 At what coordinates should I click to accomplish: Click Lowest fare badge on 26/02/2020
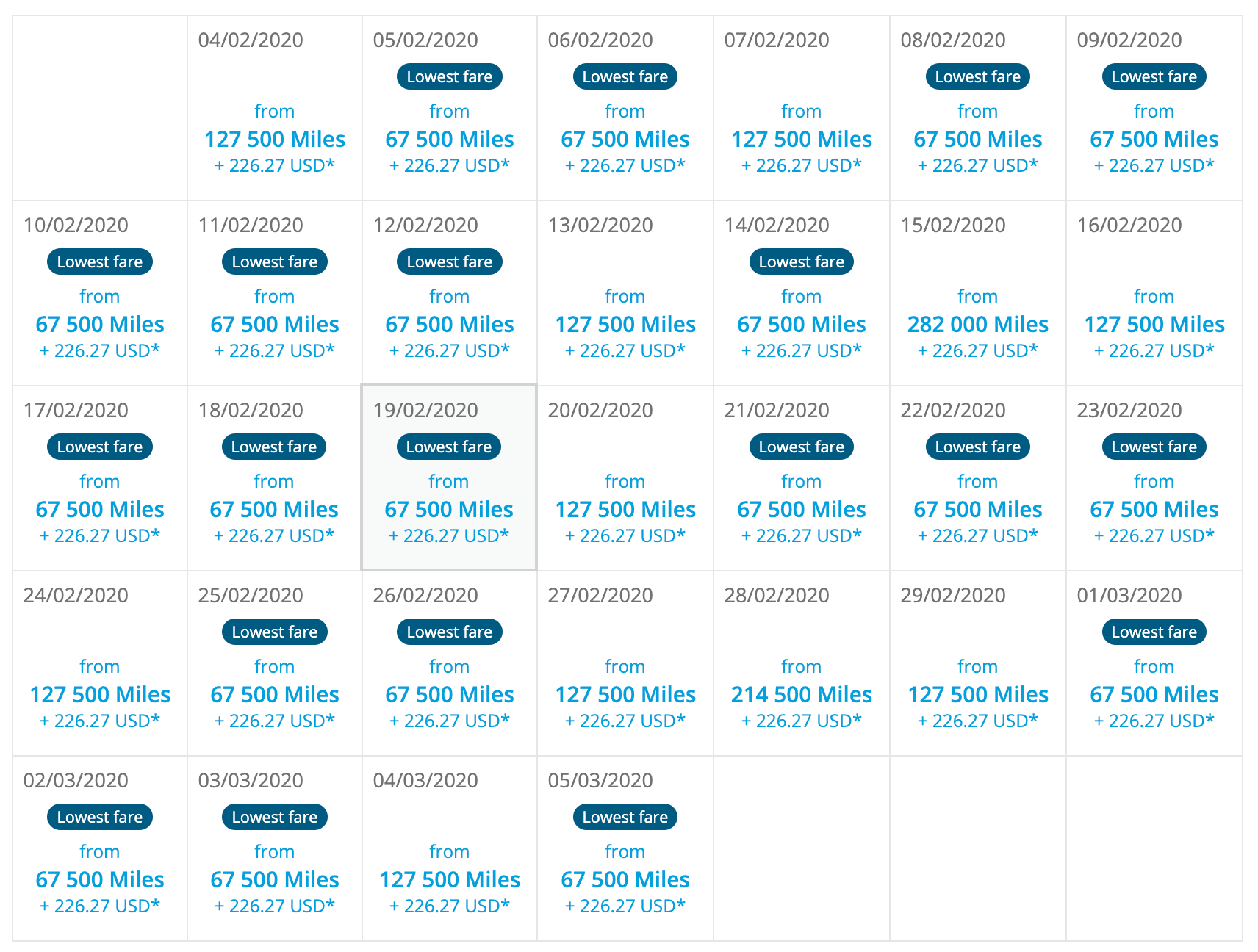pos(449,632)
